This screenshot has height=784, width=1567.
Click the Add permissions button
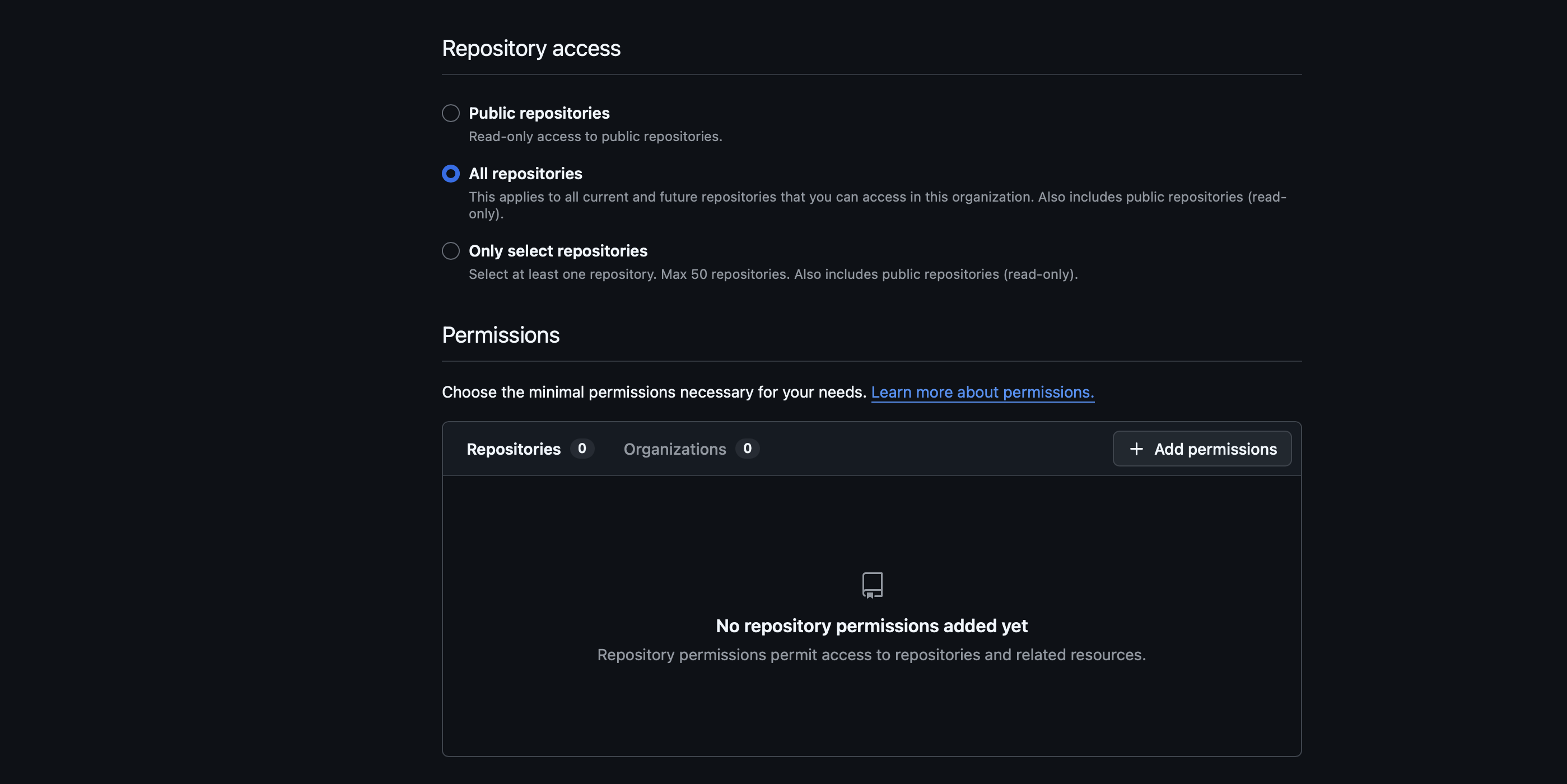(1201, 449)
